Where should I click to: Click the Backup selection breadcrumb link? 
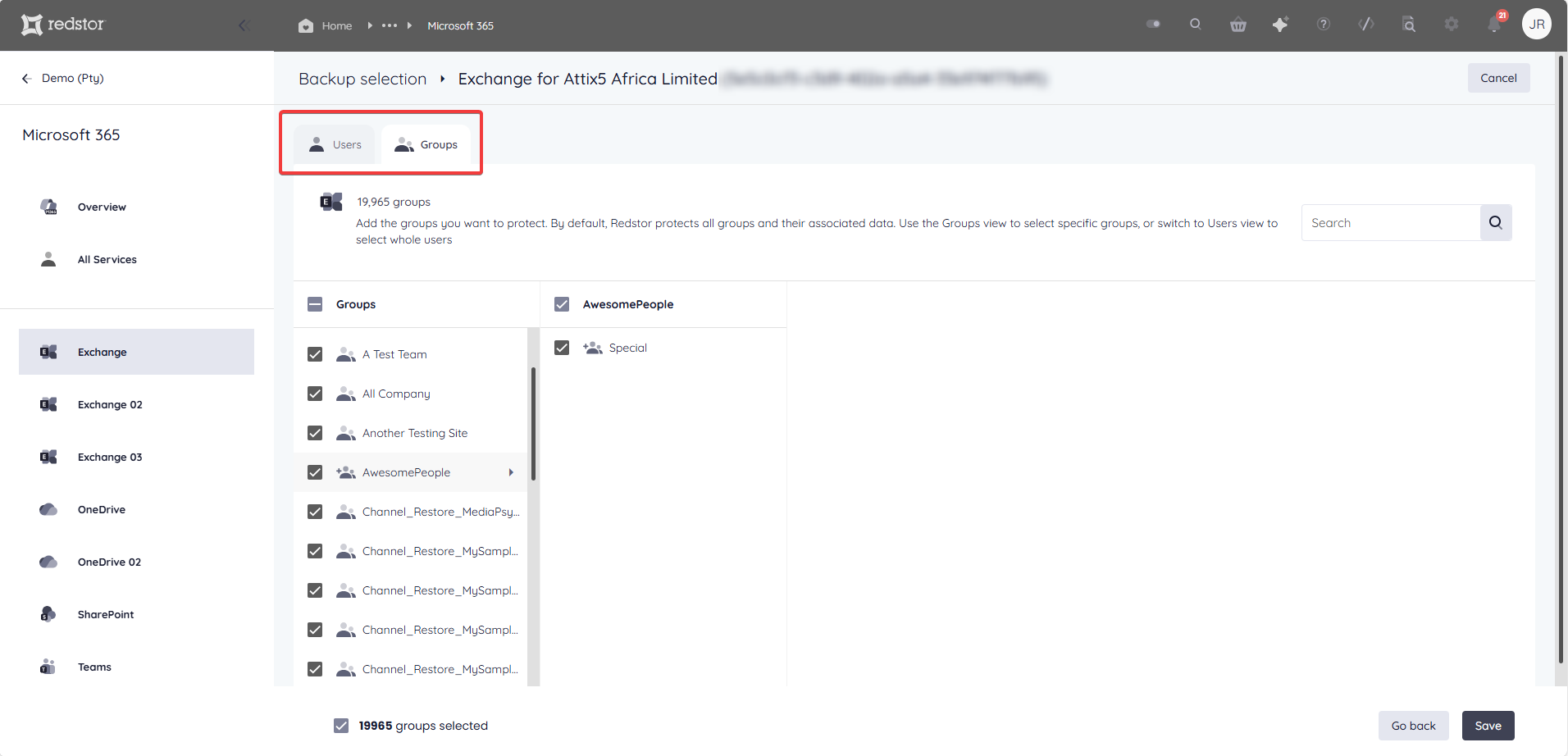pos(362,79)
